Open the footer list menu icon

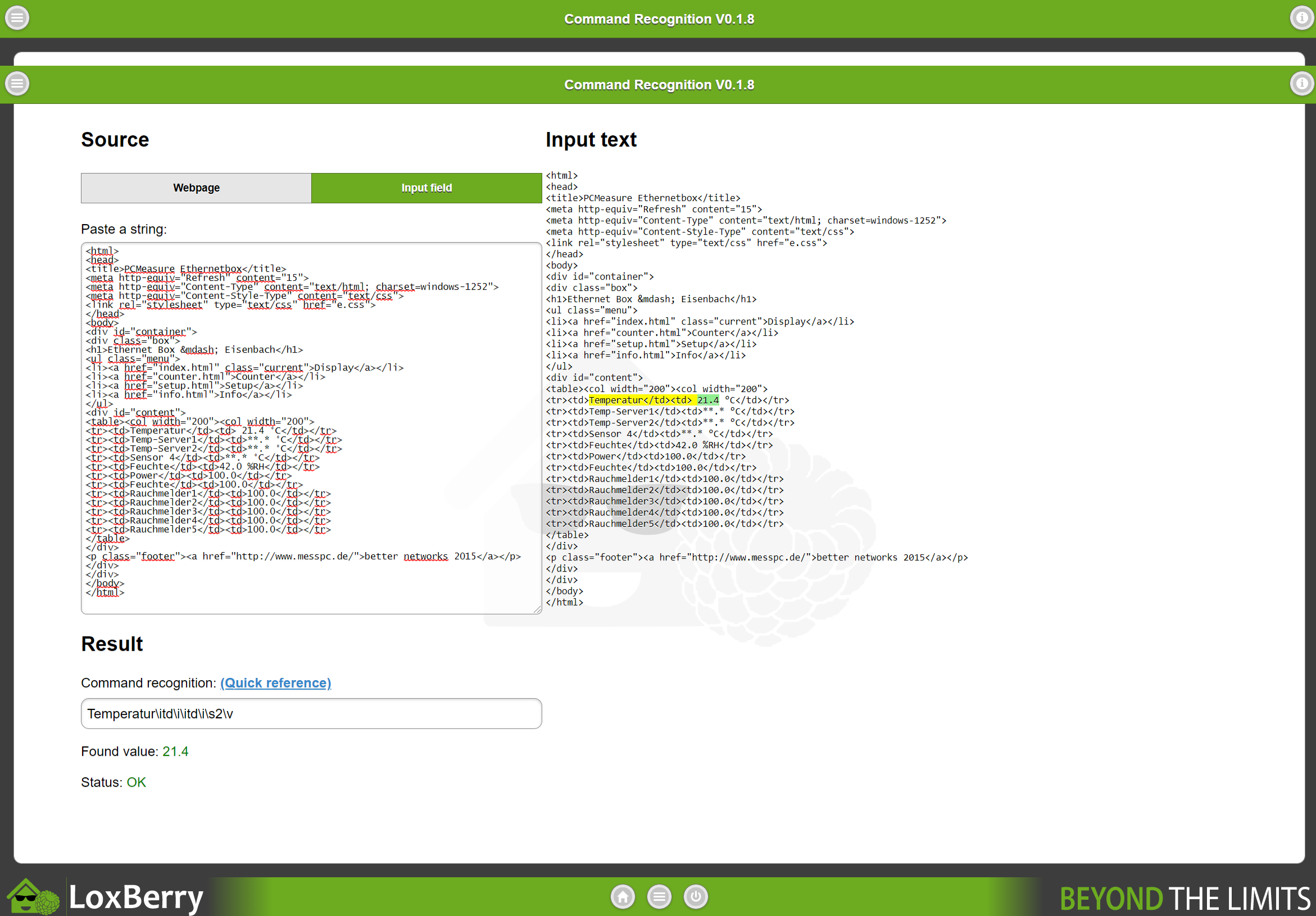659,896
